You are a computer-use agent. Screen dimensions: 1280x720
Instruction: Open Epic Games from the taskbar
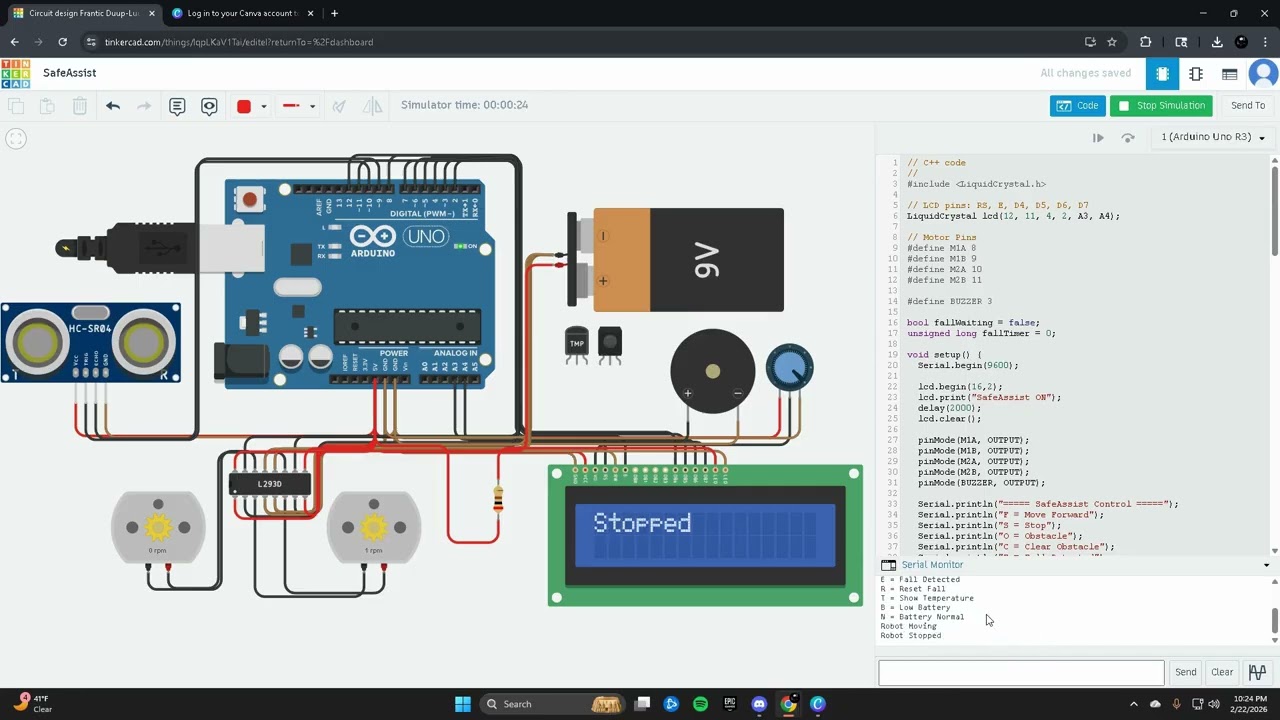pyautogui.click(x=730, y=704)
